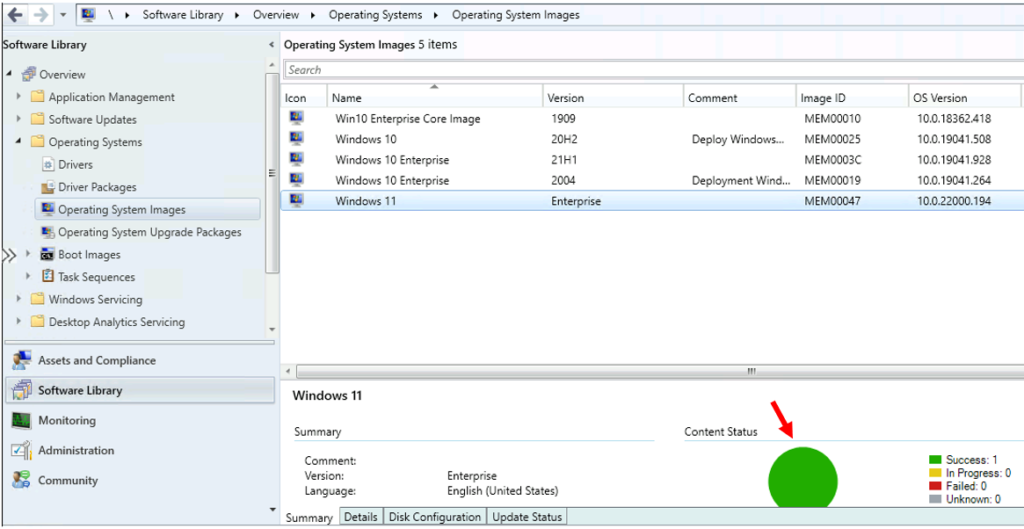This screenshot has width=1024, height=529.
Task: Switch to the Update Status tab
Action: coord(527,517)
